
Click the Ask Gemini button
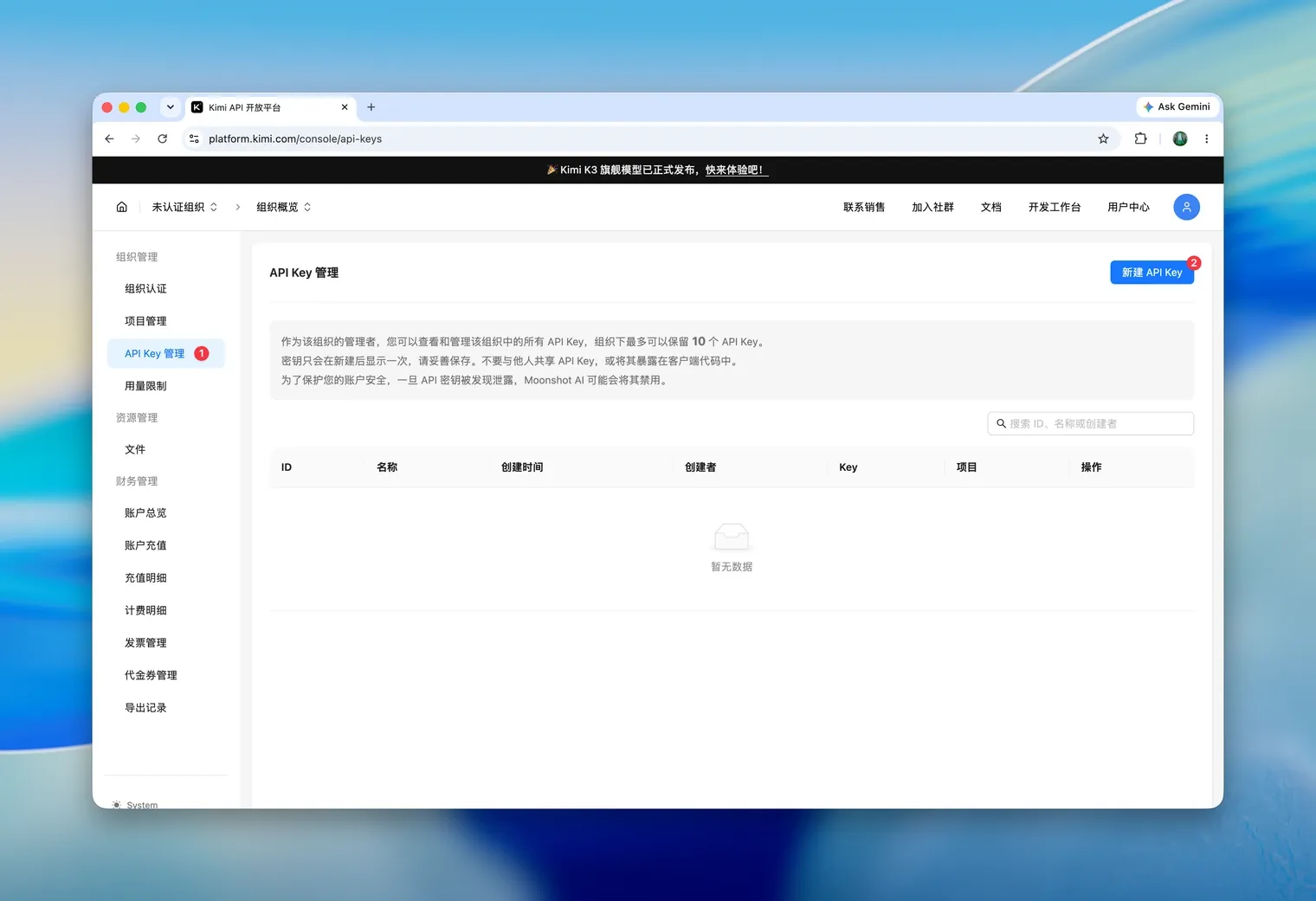(x=1177, y=106)
